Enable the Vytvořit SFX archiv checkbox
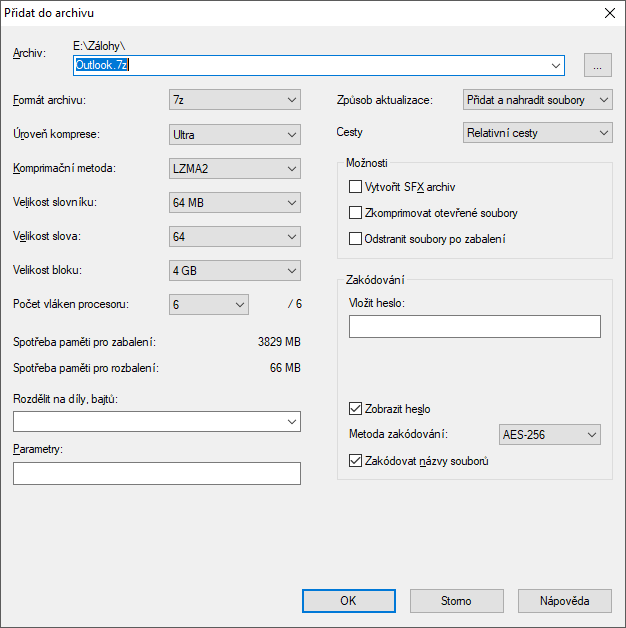This screenshot has height=628, width=626. [355, 187]
